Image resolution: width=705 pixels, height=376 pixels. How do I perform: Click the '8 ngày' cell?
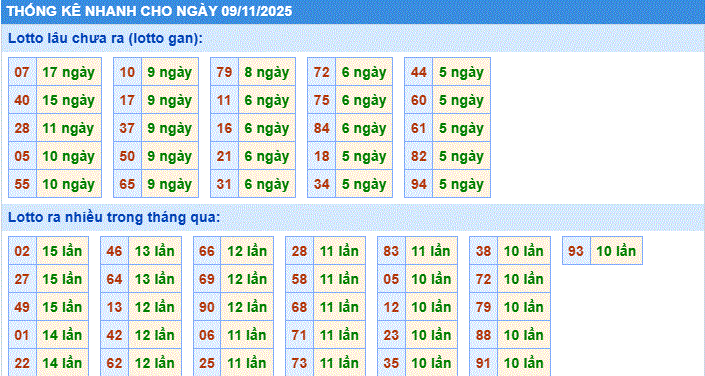267,72
